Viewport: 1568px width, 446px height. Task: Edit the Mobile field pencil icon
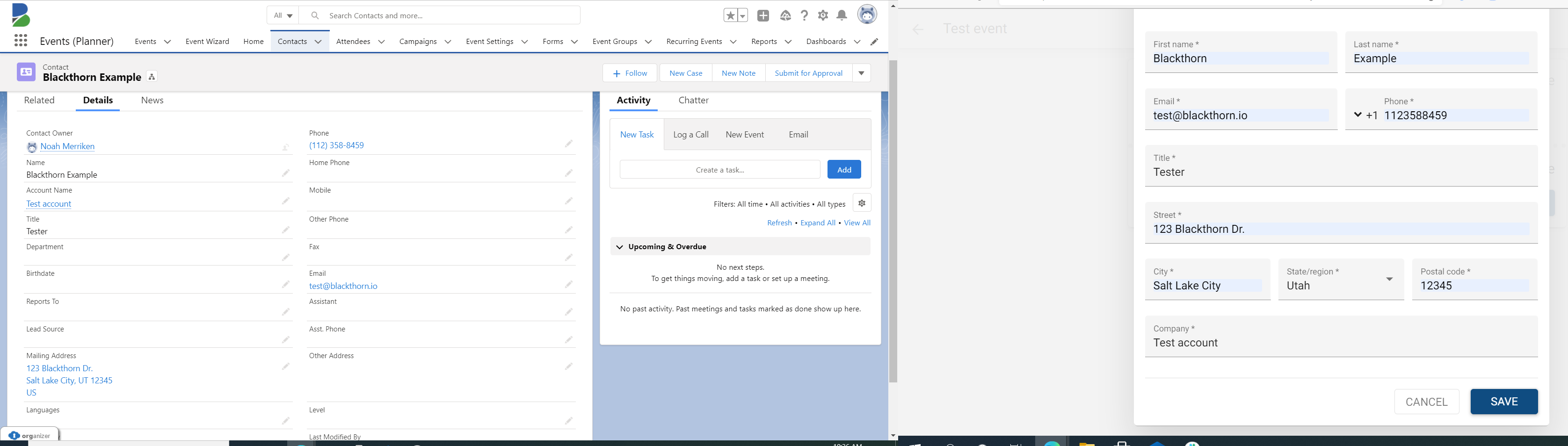tap(568, 201)
